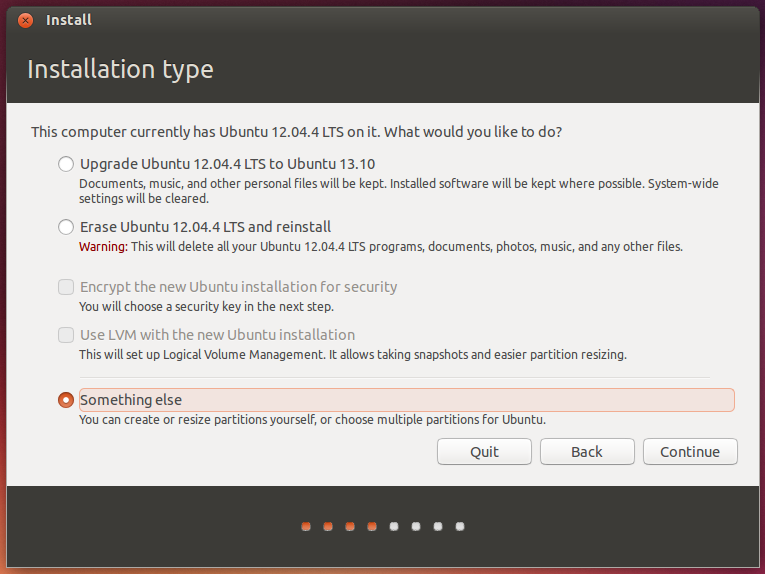Enable Encrypt the new Ubuntu installation checkbox
Screen dimensions: 765x574
[66, 287]
